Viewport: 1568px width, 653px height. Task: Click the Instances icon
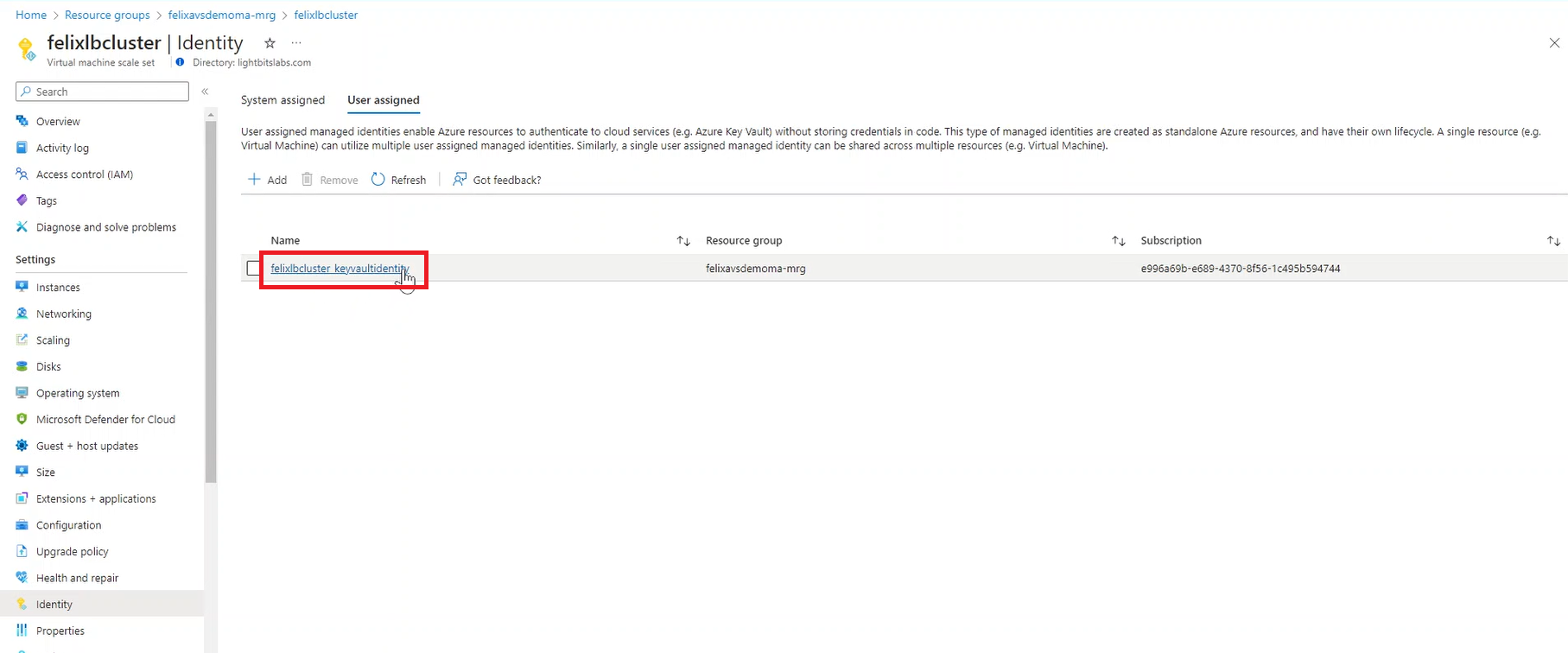click(x=22, y=287)
